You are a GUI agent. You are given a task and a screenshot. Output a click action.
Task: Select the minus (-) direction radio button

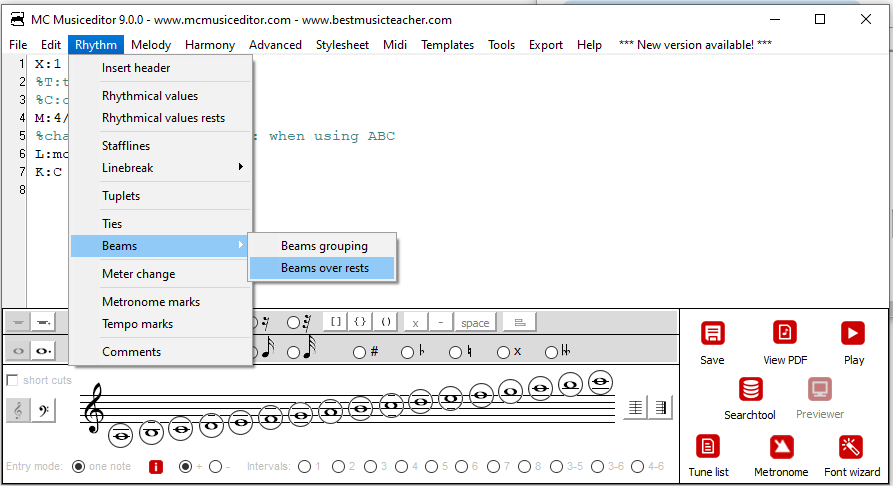click(x=215, y=467)
